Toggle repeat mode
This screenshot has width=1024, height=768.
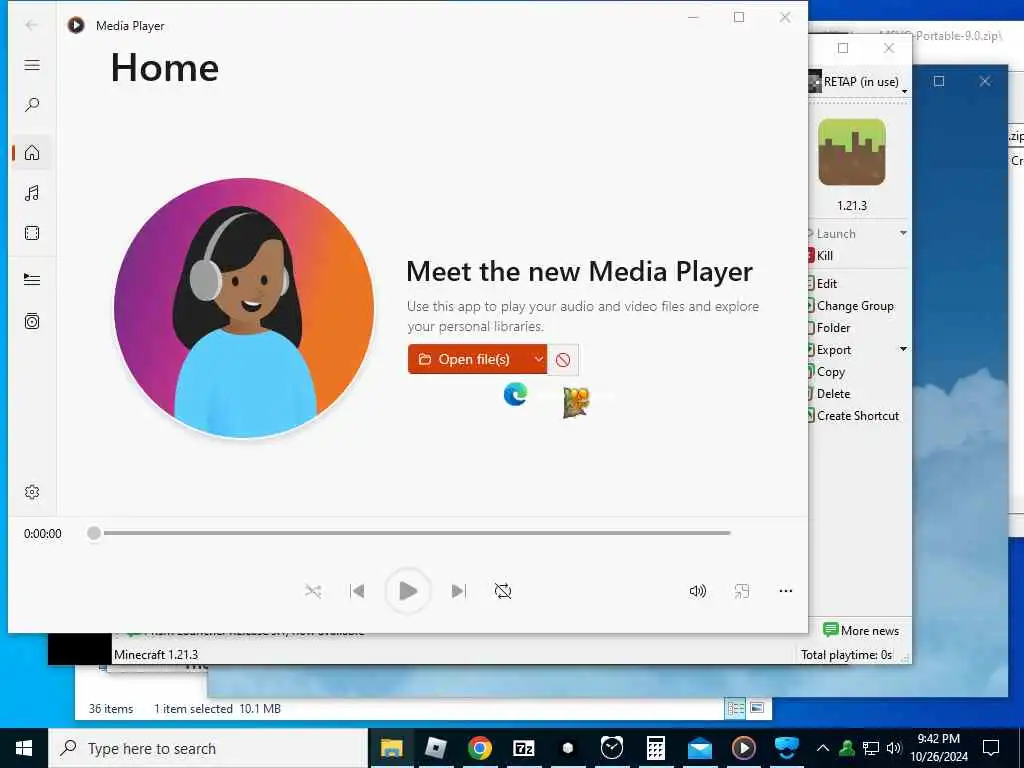click(x=503, y=592)
